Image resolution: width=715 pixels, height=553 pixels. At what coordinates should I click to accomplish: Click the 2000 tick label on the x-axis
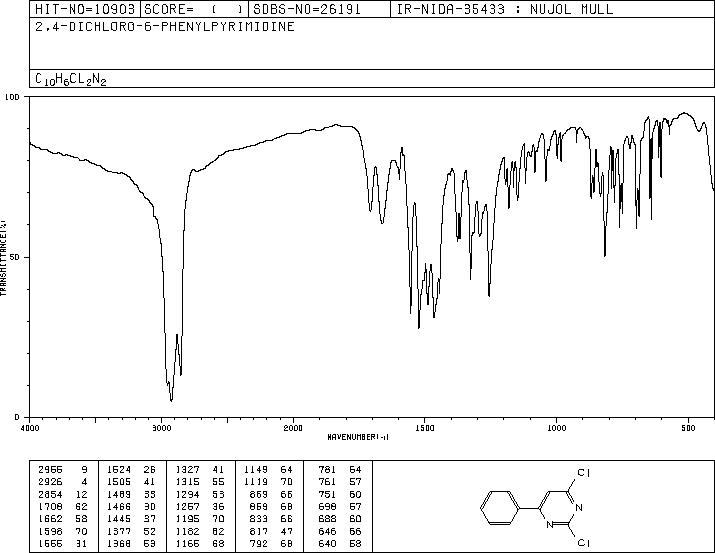click(x=293, y=428)
